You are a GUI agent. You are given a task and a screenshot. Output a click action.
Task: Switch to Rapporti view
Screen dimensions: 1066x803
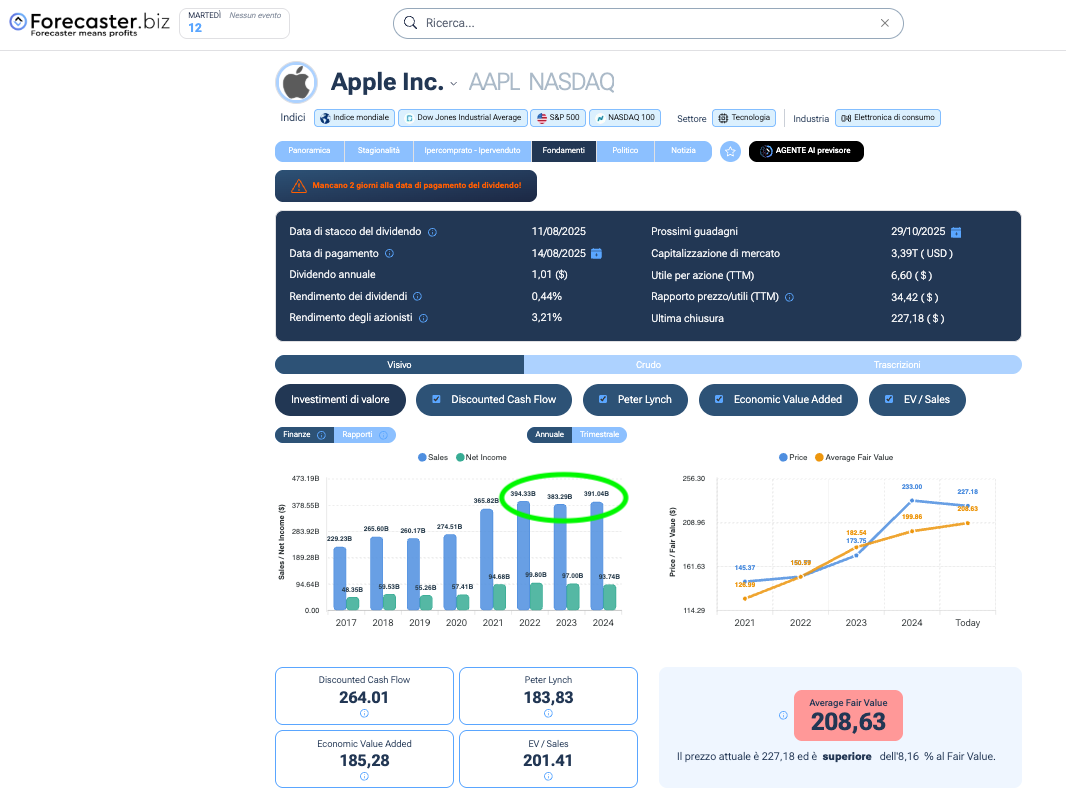(364, 435)
